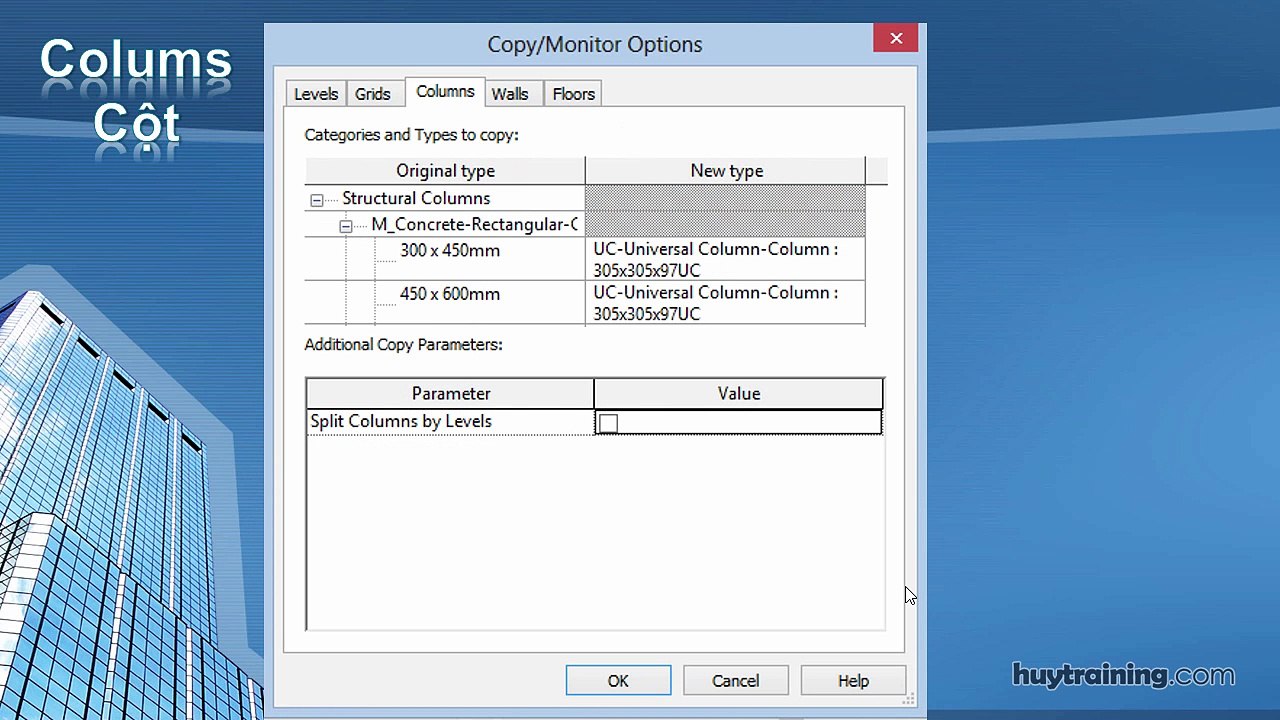Collapse the M_Concrete-Rectangular node
Screen dimensions: 1280x720
coord(346,226)
